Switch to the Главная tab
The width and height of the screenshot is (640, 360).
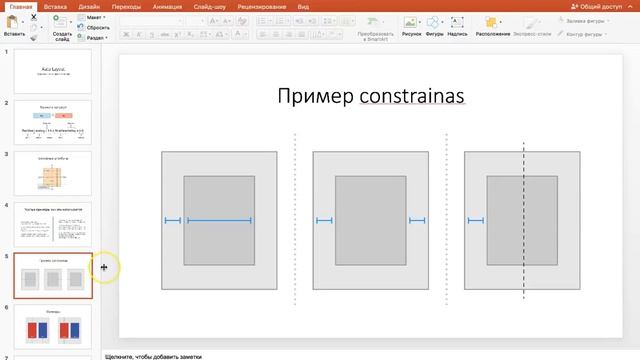click(x=21, y=7)
